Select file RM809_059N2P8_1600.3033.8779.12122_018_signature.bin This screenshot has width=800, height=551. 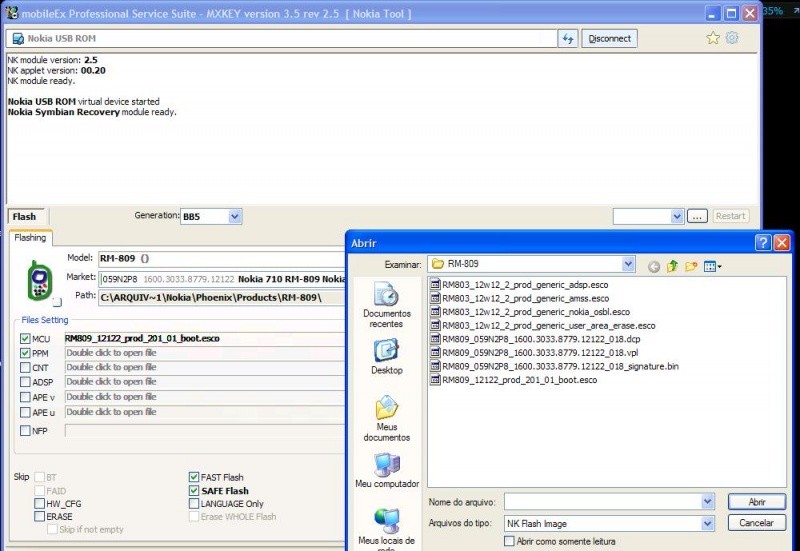point(555,366)
